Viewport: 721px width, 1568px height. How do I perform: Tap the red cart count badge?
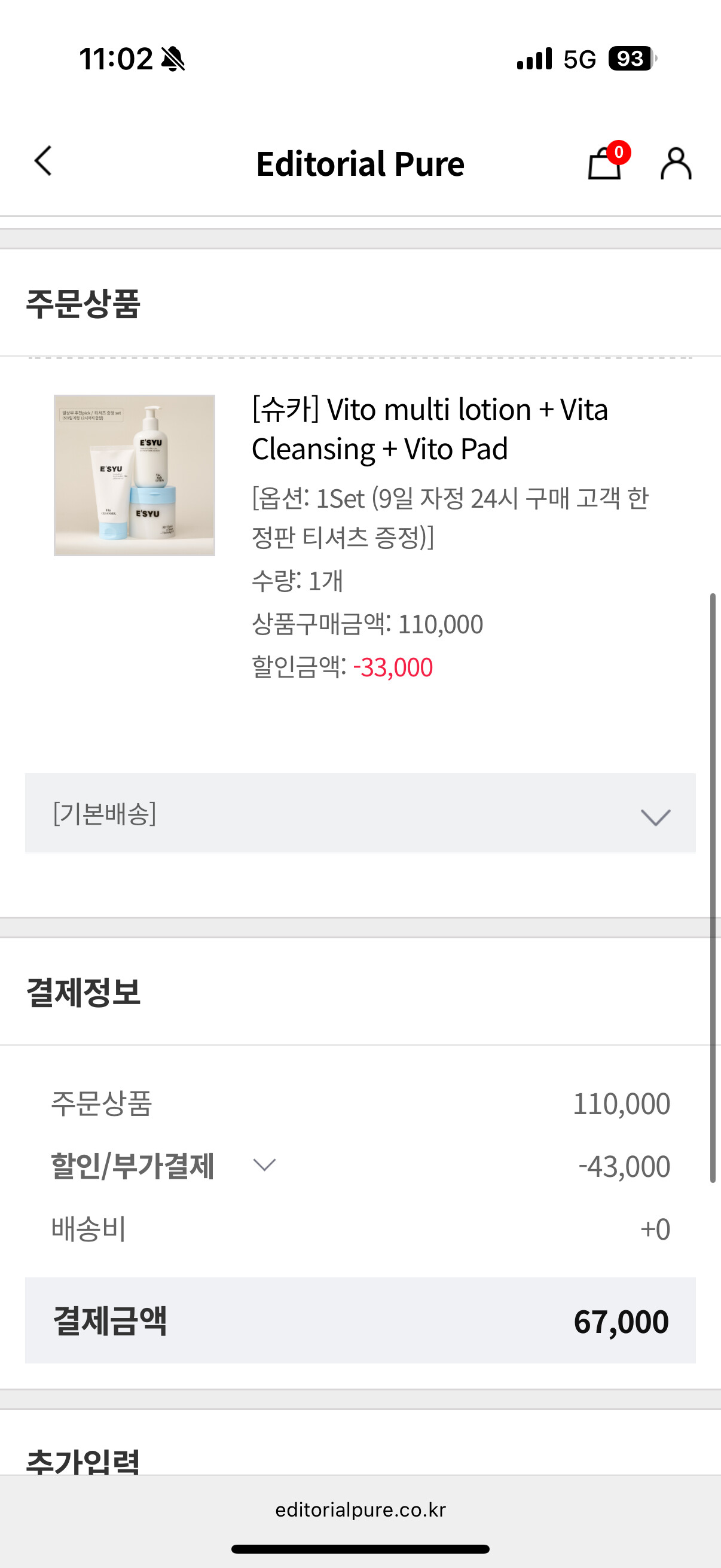[619, 152]
